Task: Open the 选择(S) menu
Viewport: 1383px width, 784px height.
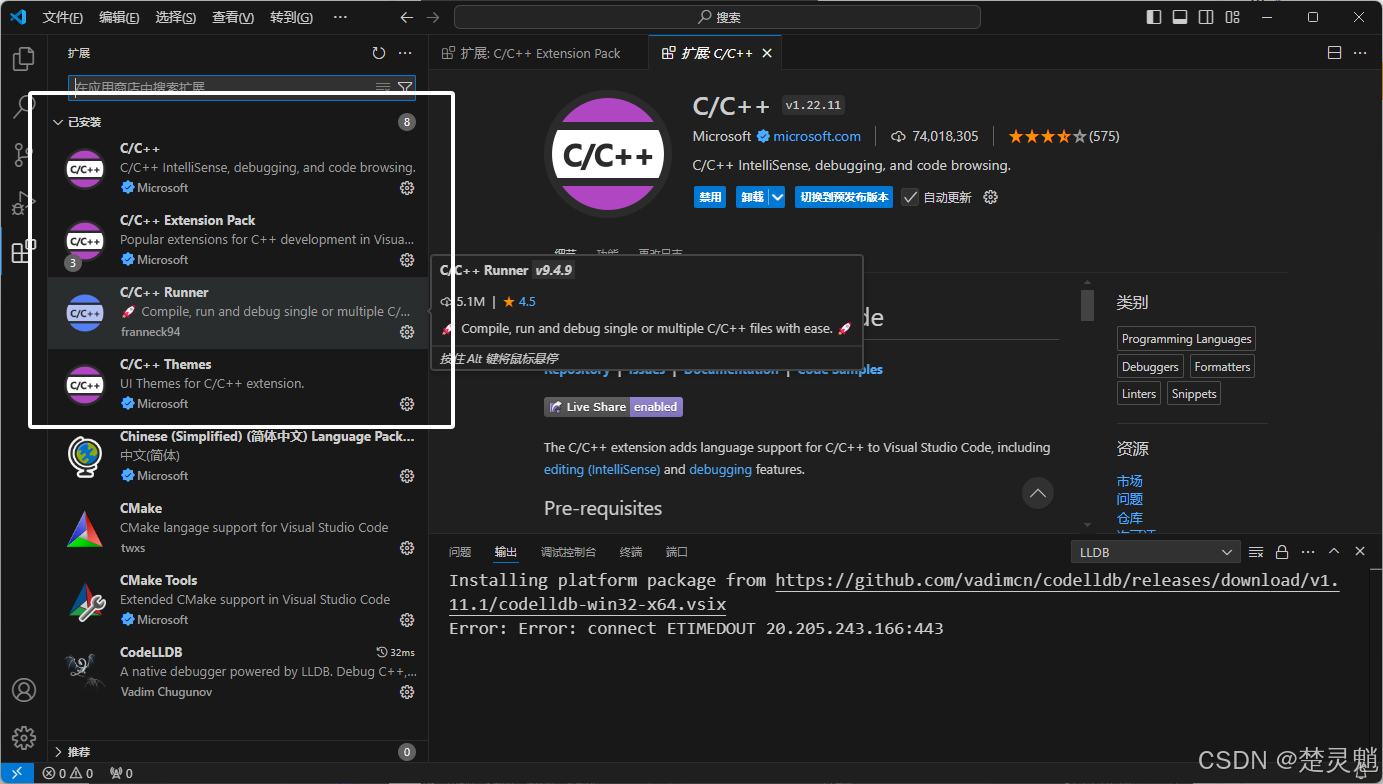Action: pos(176,17)
